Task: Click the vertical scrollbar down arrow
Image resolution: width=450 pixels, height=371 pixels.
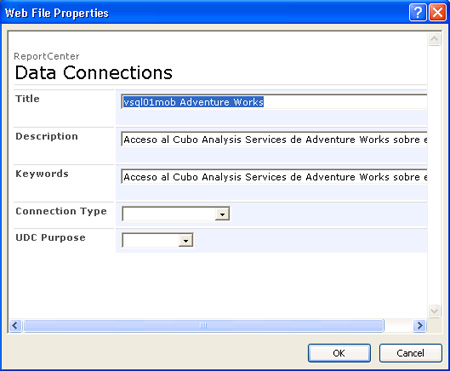Action: tap(434, 311)
